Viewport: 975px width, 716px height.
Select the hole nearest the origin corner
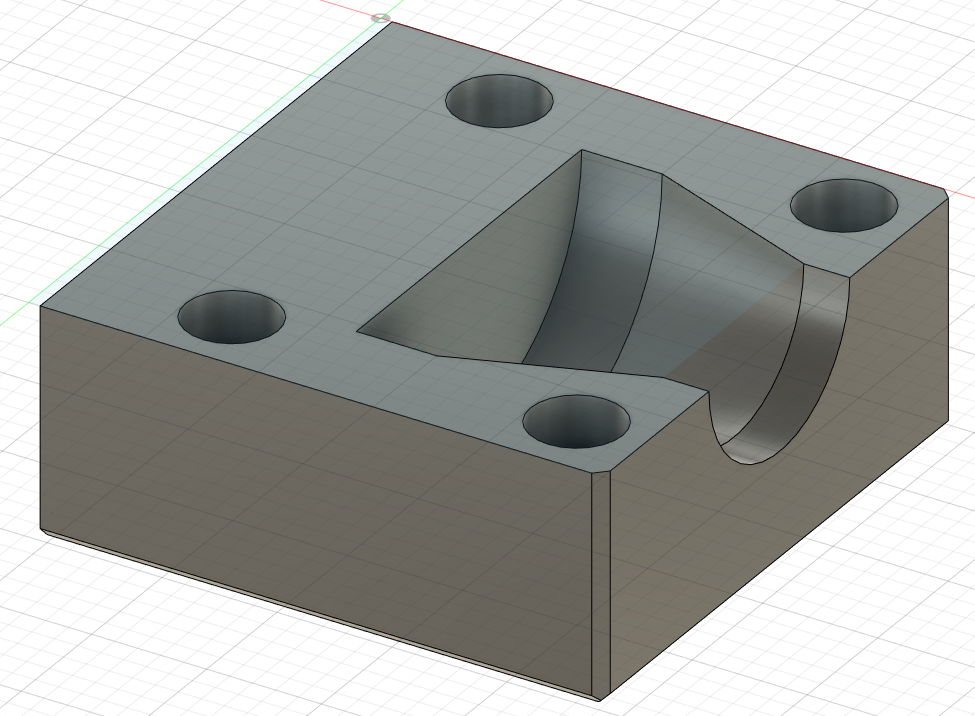[x=500, y=101]
